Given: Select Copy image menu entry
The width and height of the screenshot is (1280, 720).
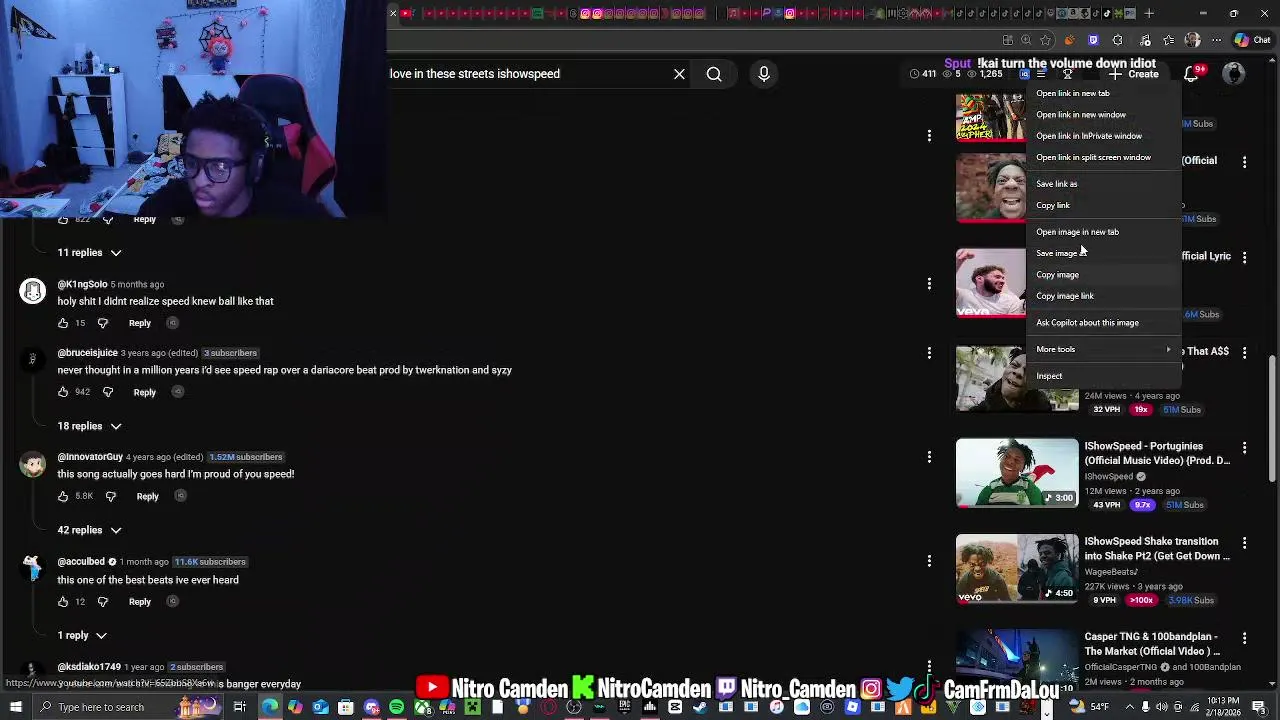Looking at the screenshot, I should (x=1104, y=275).
